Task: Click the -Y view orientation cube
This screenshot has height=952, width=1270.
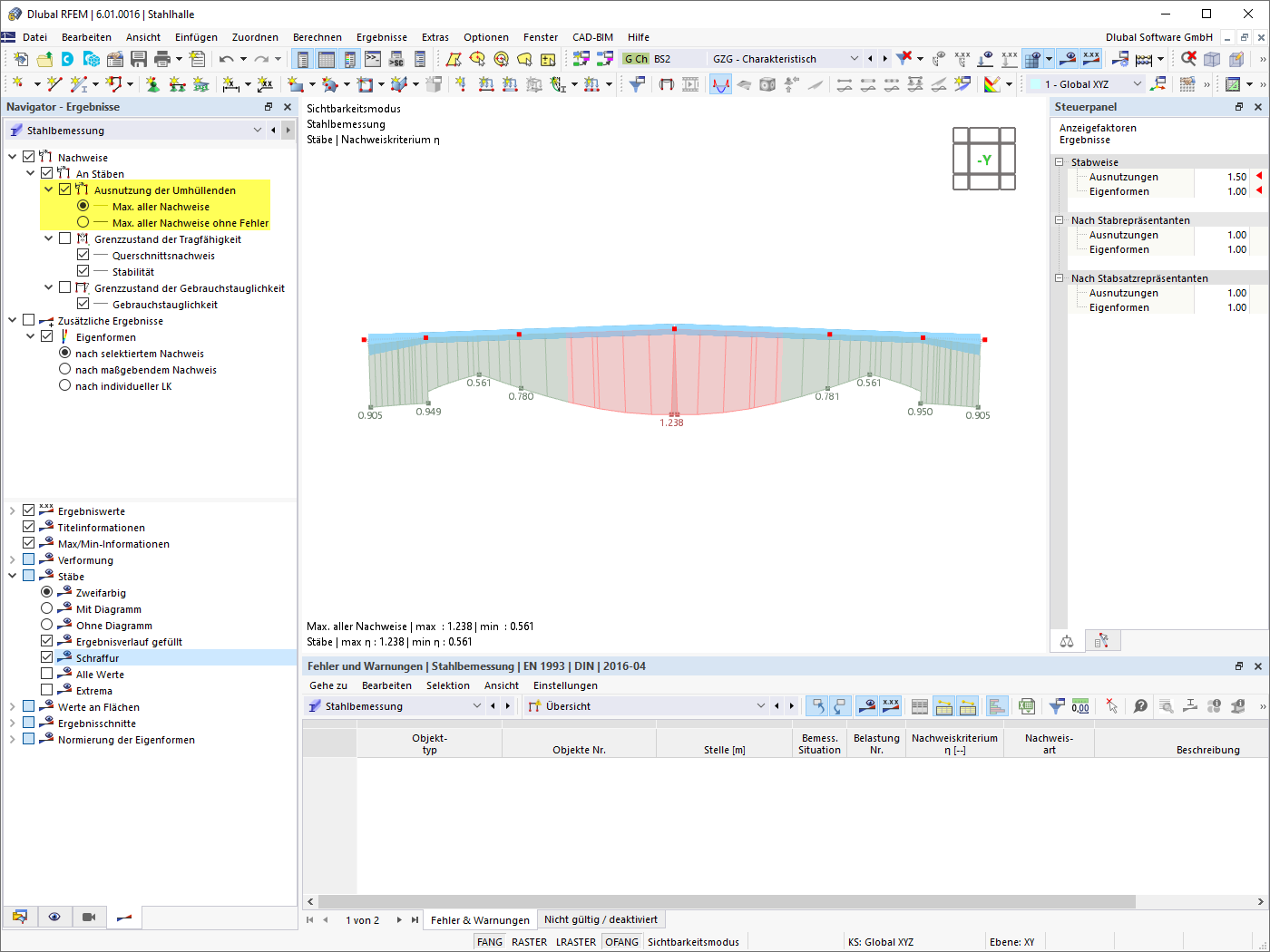Action: [x=984, y=160]
